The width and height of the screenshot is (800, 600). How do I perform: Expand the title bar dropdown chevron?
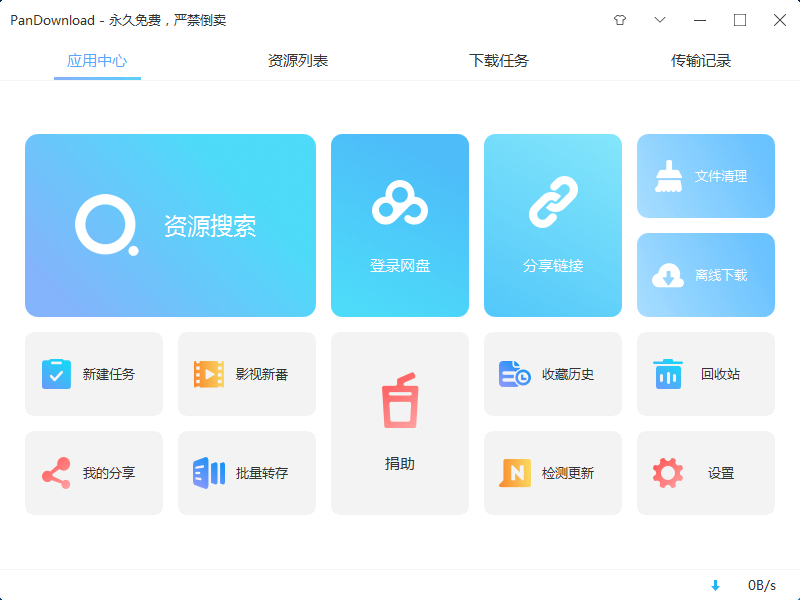pos(660,20)
